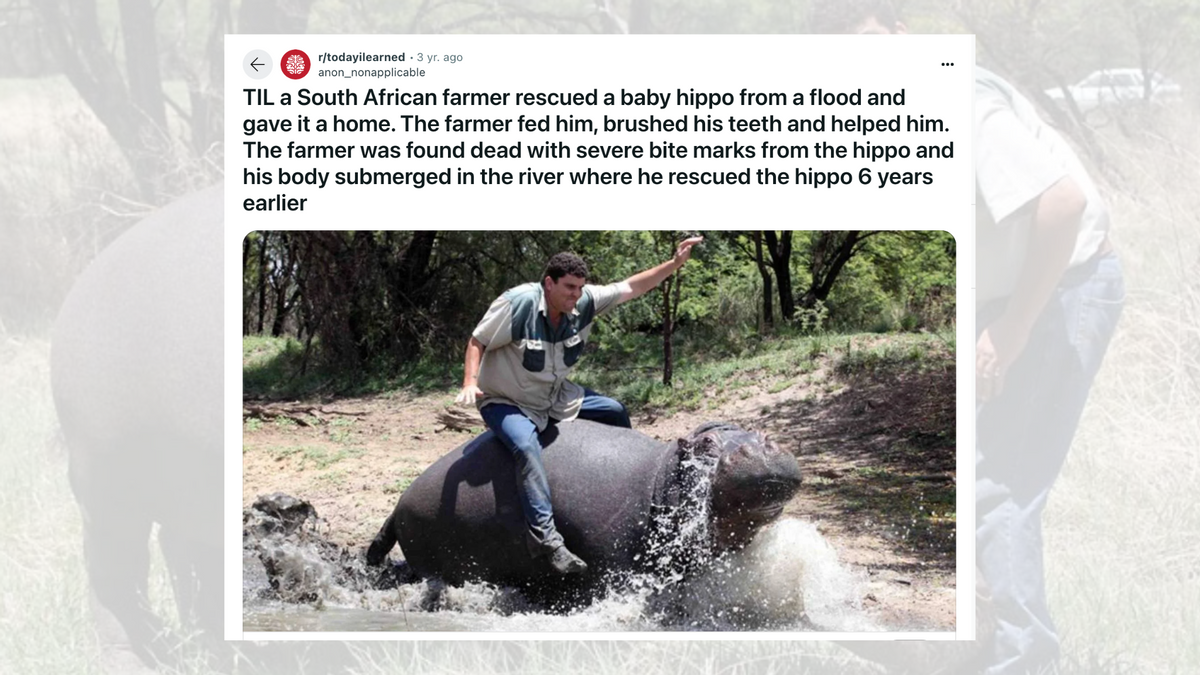Click the white car in the blurred backdrop
1200x675 pixels.
[x=1112, y=86]
